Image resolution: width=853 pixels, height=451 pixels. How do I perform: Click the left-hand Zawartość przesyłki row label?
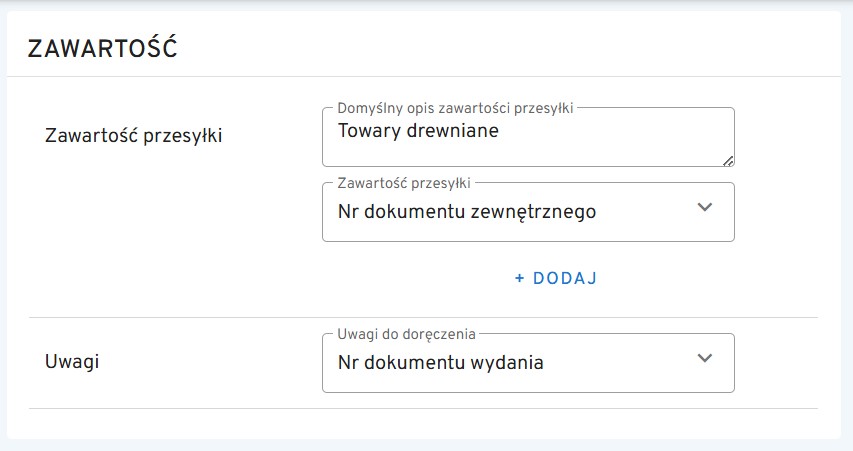[134, 136]
